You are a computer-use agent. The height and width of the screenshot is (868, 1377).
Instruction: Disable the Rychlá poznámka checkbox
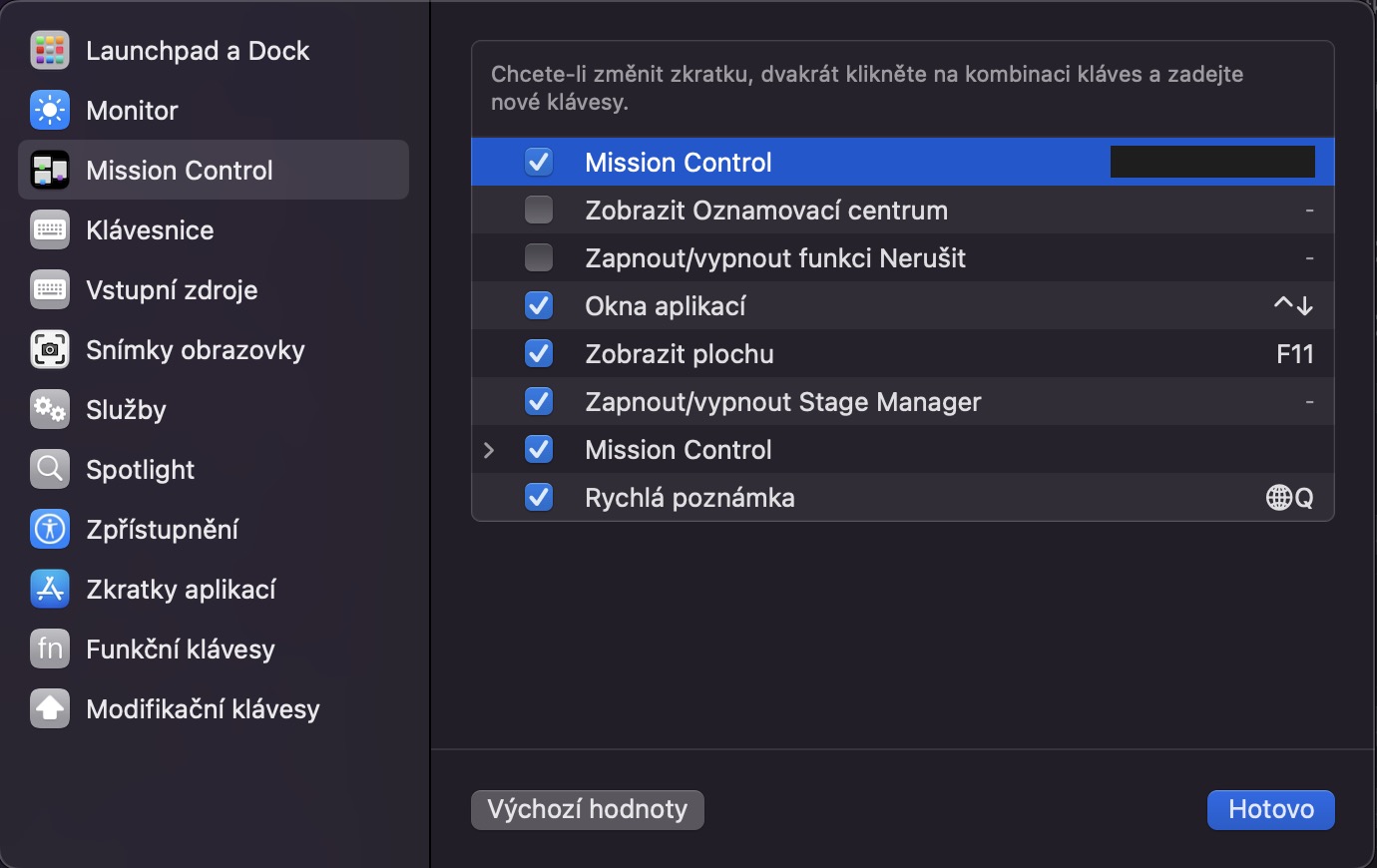tap(539, 498)
